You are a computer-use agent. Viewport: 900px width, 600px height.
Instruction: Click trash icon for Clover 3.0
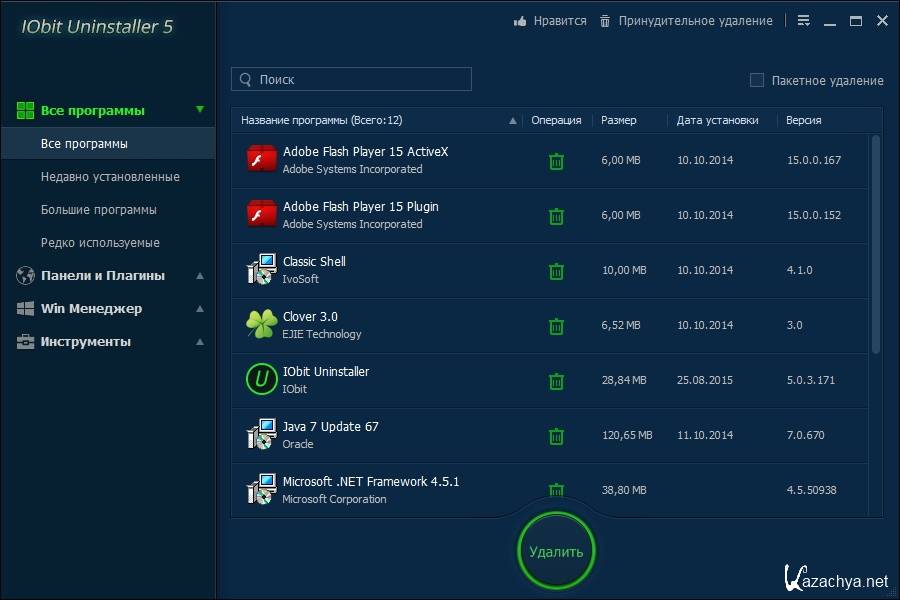pyautogui.click(x=556, y=326)
